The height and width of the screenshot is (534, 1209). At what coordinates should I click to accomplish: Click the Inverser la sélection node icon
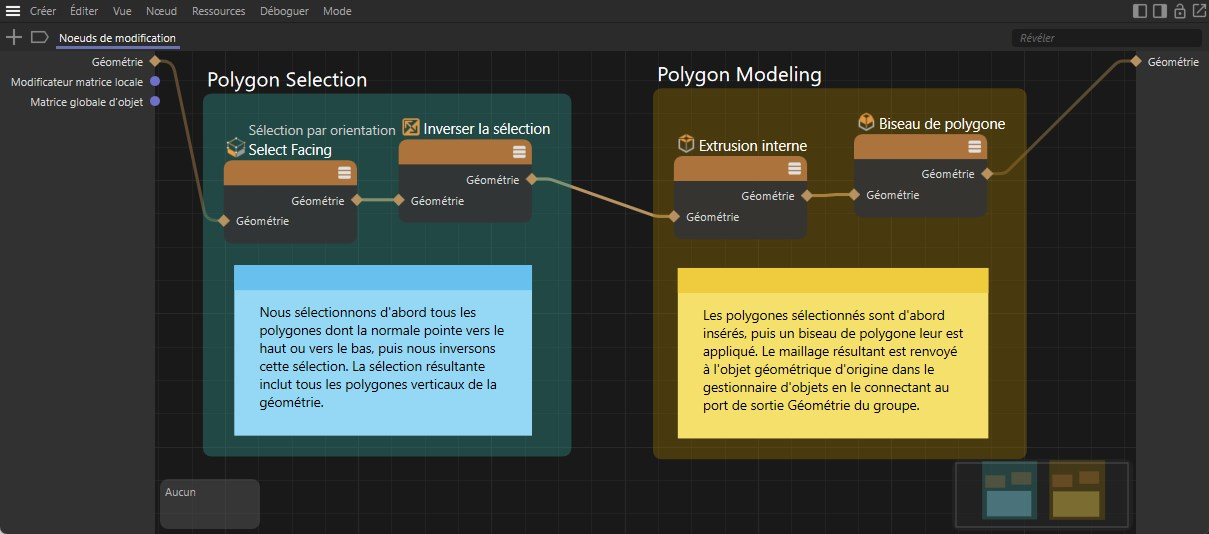tap(411, 128)
